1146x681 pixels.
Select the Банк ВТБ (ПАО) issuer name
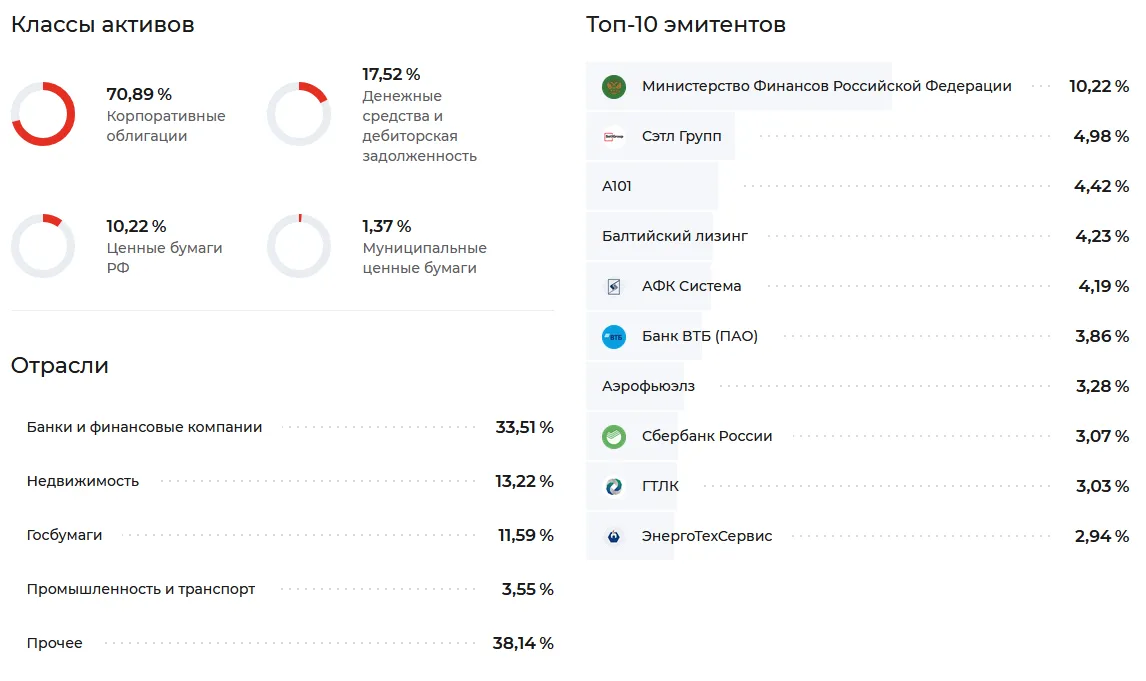tap(699, 336)
